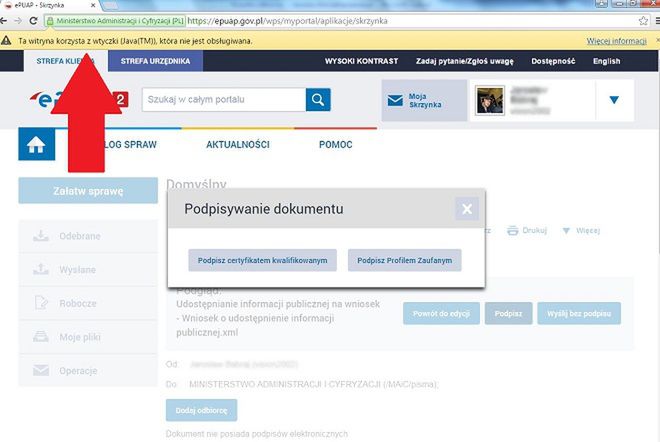Click the Java plugin warning triangle icon
The height and width of the screenshot is (442, 660).
tap(6, 40)
